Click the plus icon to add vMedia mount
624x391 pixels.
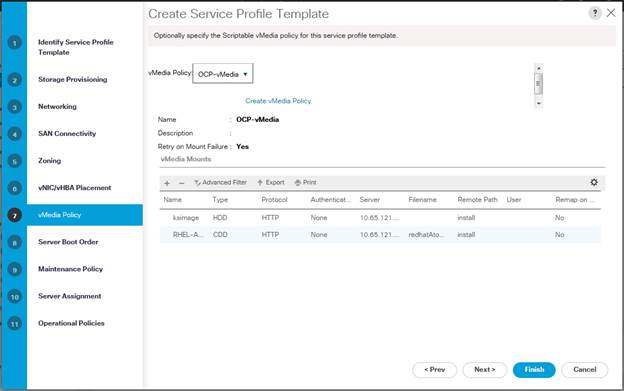point(167,183)
